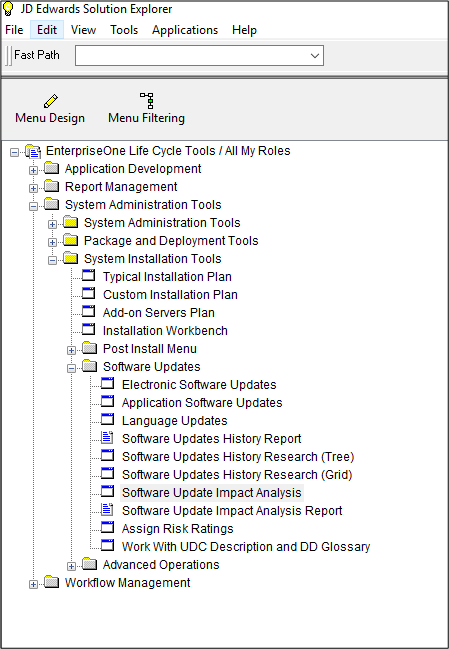
Task: Open the Edit menu
Action: click(x=47, y=30)
